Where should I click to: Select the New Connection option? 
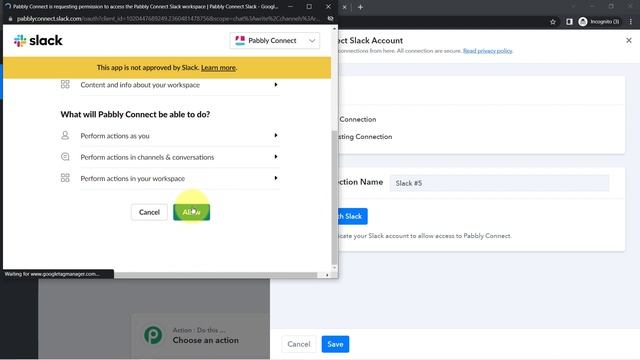pos(358,119)
